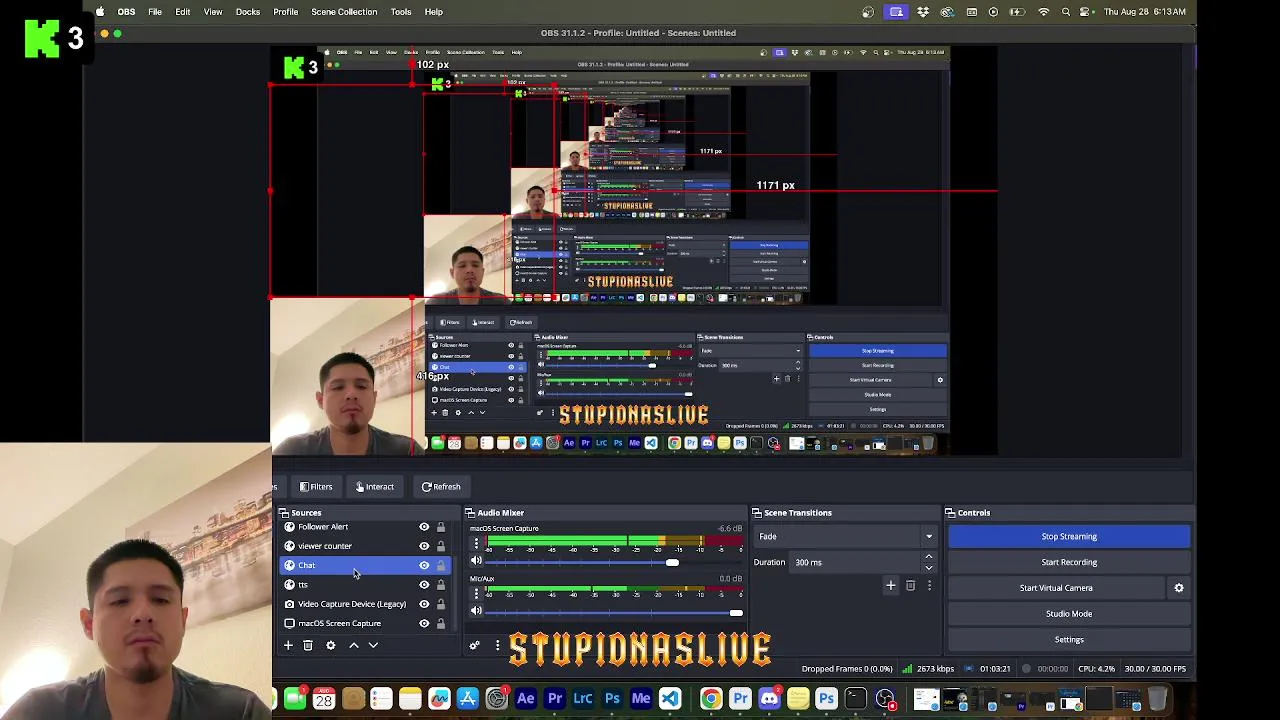Click the Duration 300 ms field
Image resolution: width=1280 pixels, height=720 pixels.
coord(856,562)
